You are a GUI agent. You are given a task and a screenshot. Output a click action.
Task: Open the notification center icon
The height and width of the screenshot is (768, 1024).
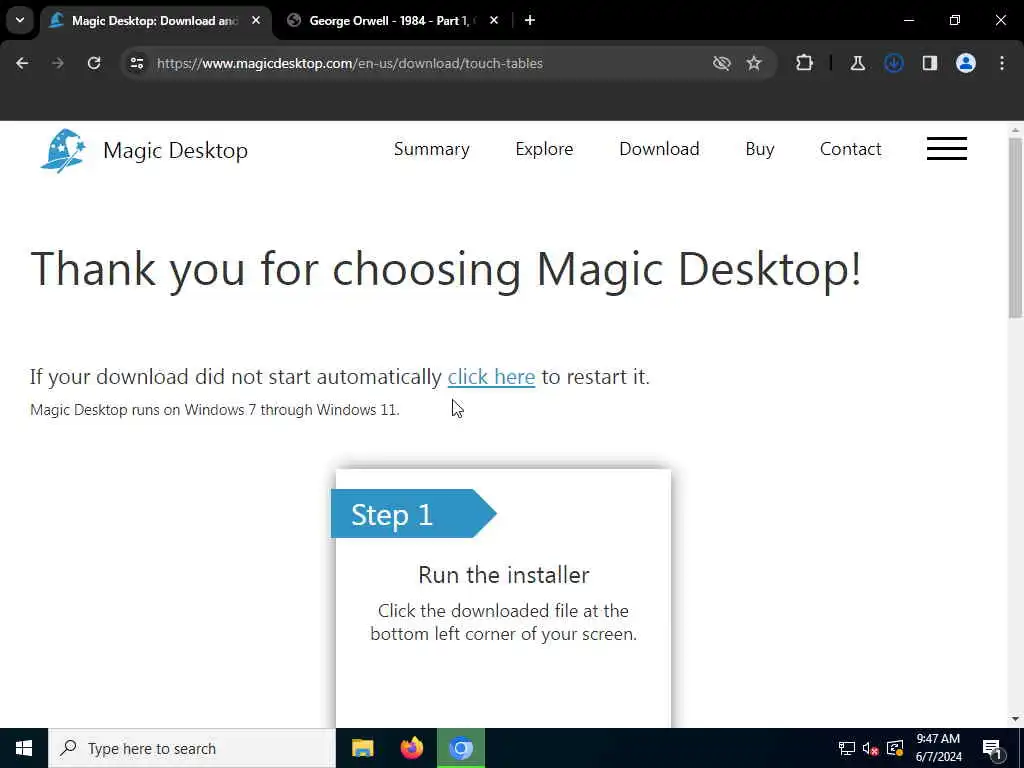992,748
